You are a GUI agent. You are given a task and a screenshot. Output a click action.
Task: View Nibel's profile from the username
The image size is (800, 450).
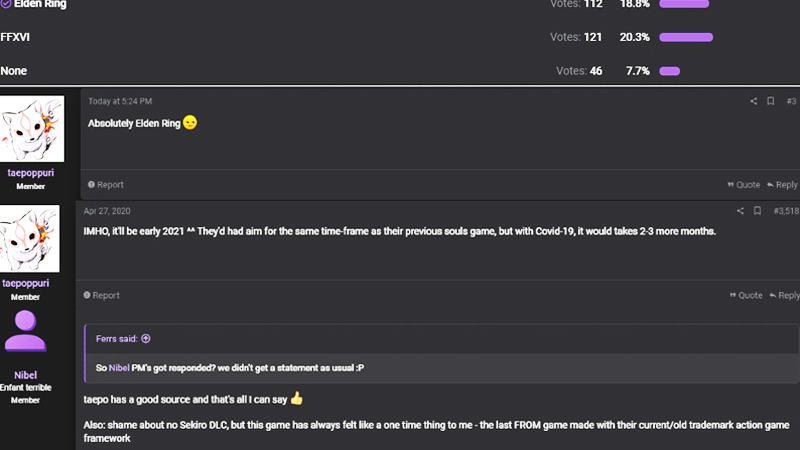tap(26, 374)
